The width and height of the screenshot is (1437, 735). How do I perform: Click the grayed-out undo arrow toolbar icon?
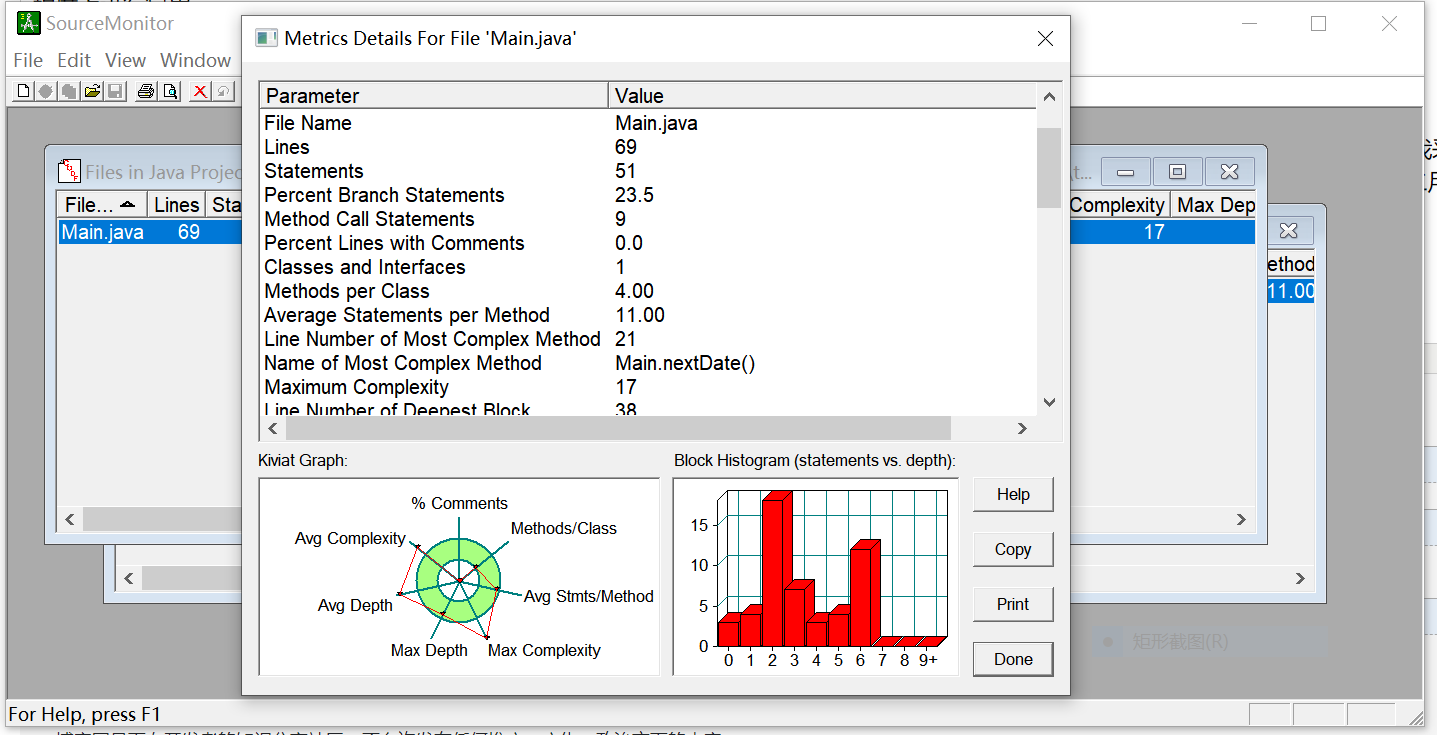click(223, 91)
